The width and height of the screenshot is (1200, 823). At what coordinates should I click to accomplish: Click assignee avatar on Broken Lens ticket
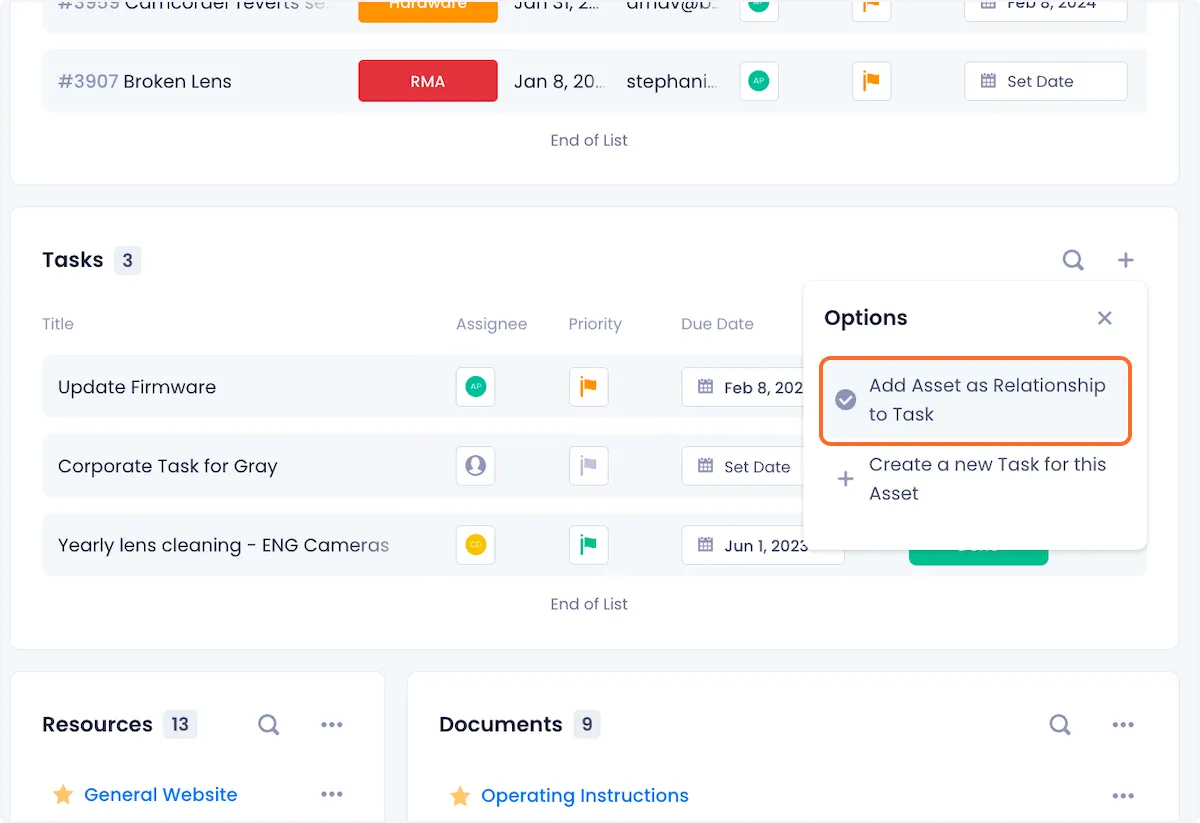coord(759,81)
